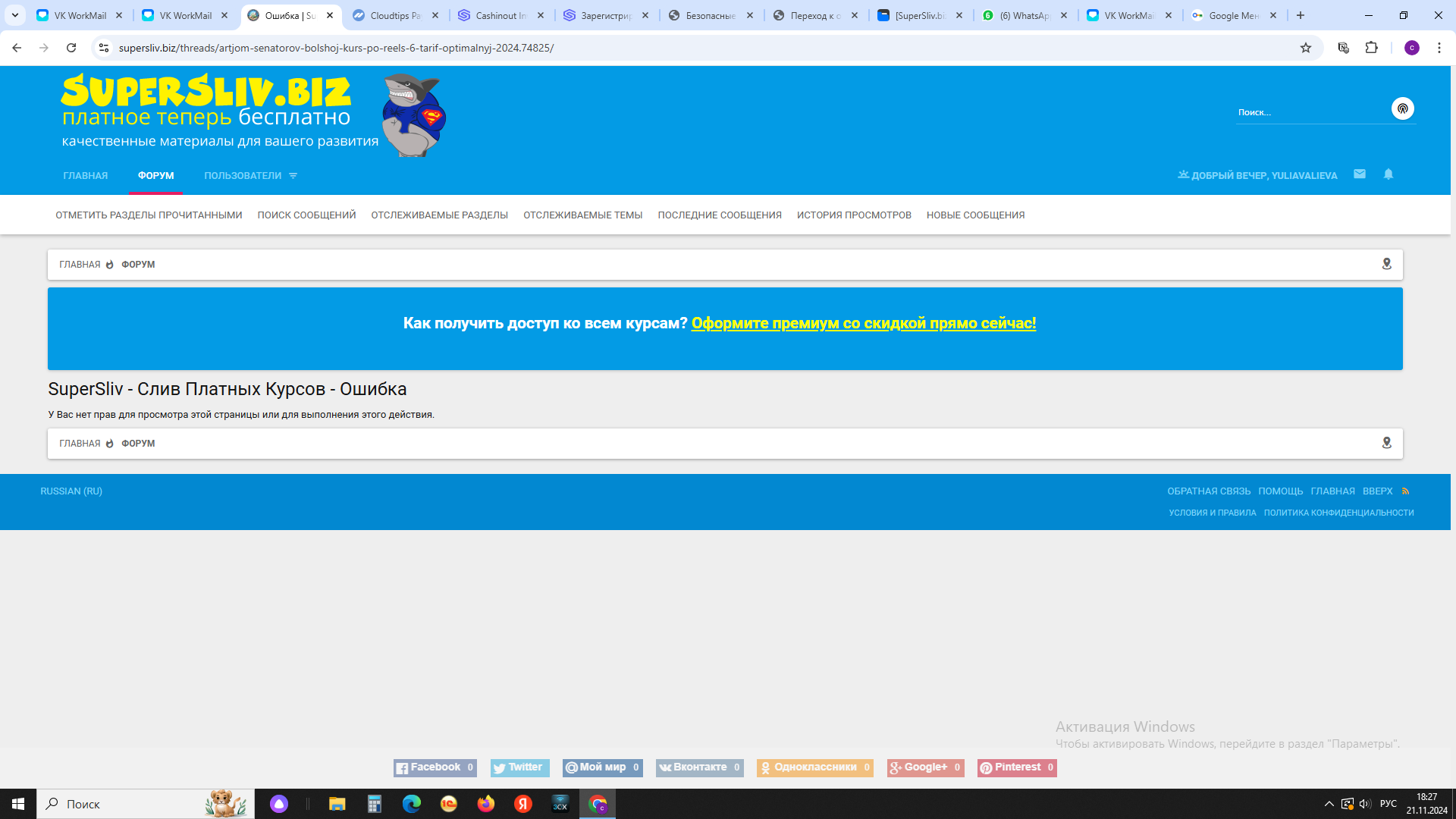Open the inbox envelope icon
1456x819 pixels.
1360,174
